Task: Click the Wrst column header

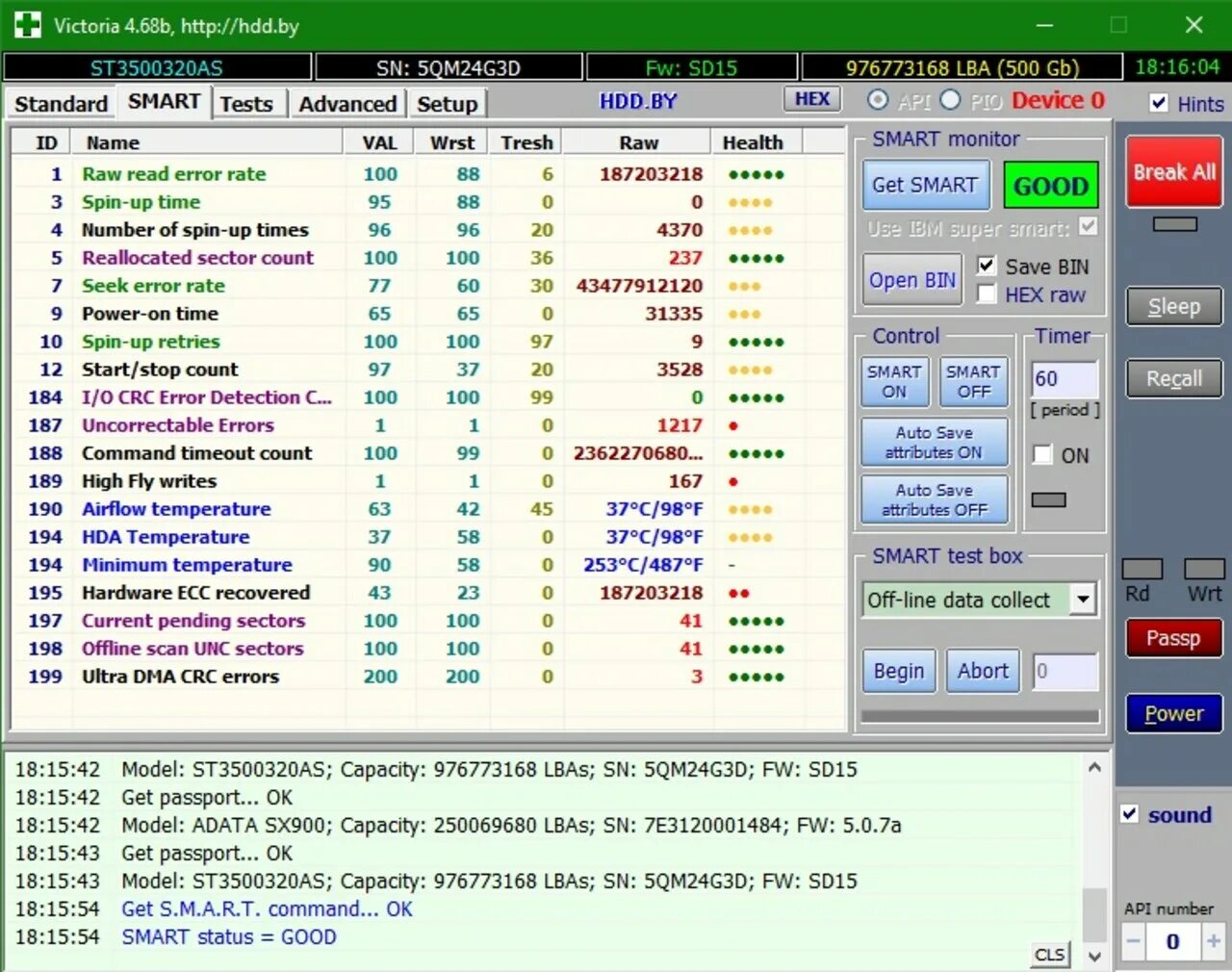Action: [452, 142]
